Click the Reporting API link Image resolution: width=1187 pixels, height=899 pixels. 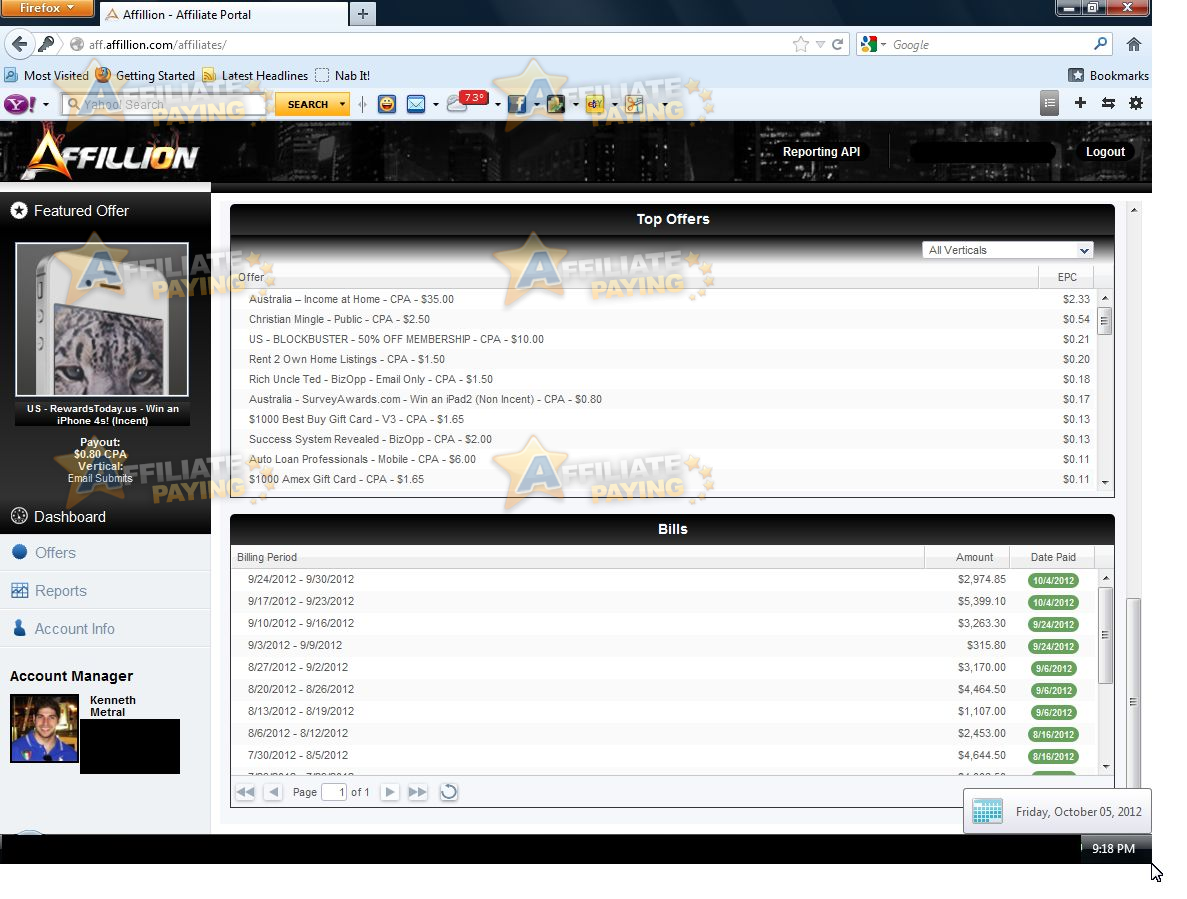(x=821, y=151)
